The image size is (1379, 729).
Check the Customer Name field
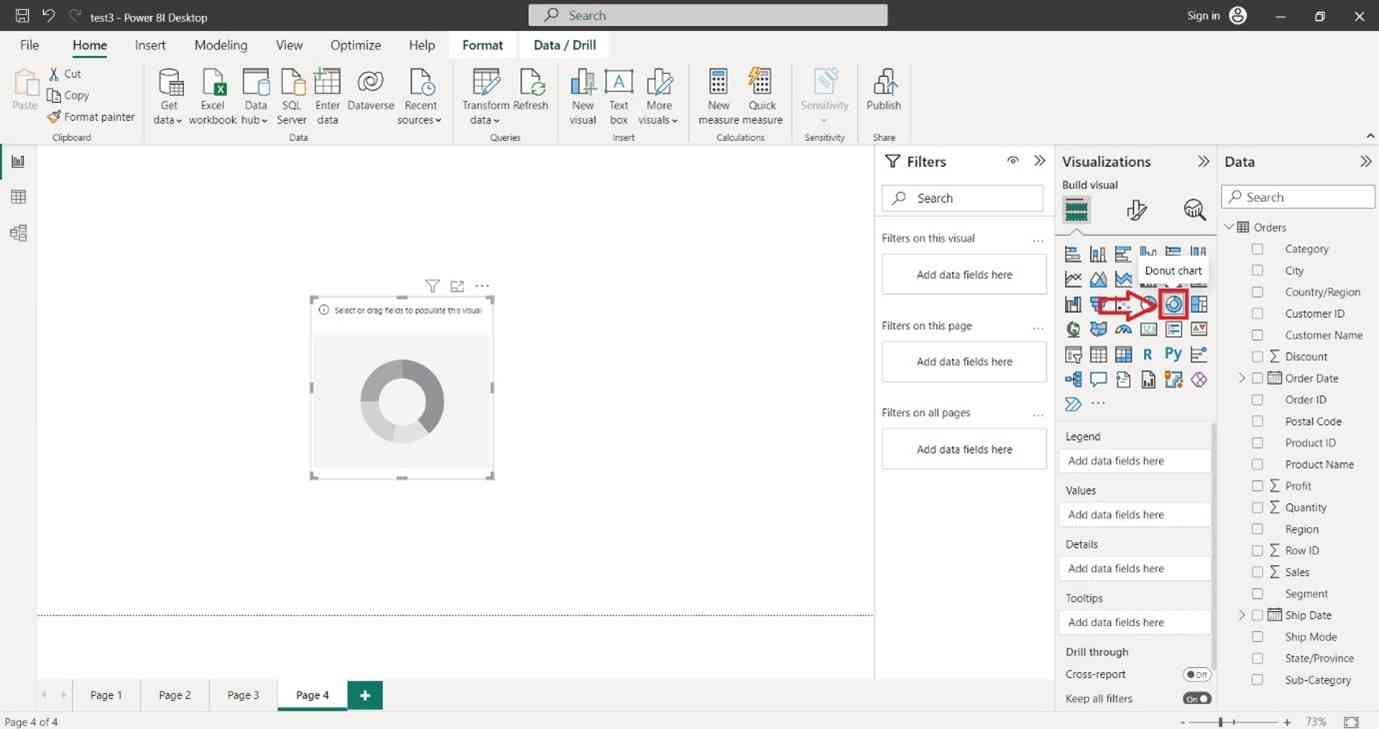coord(1257,335)
